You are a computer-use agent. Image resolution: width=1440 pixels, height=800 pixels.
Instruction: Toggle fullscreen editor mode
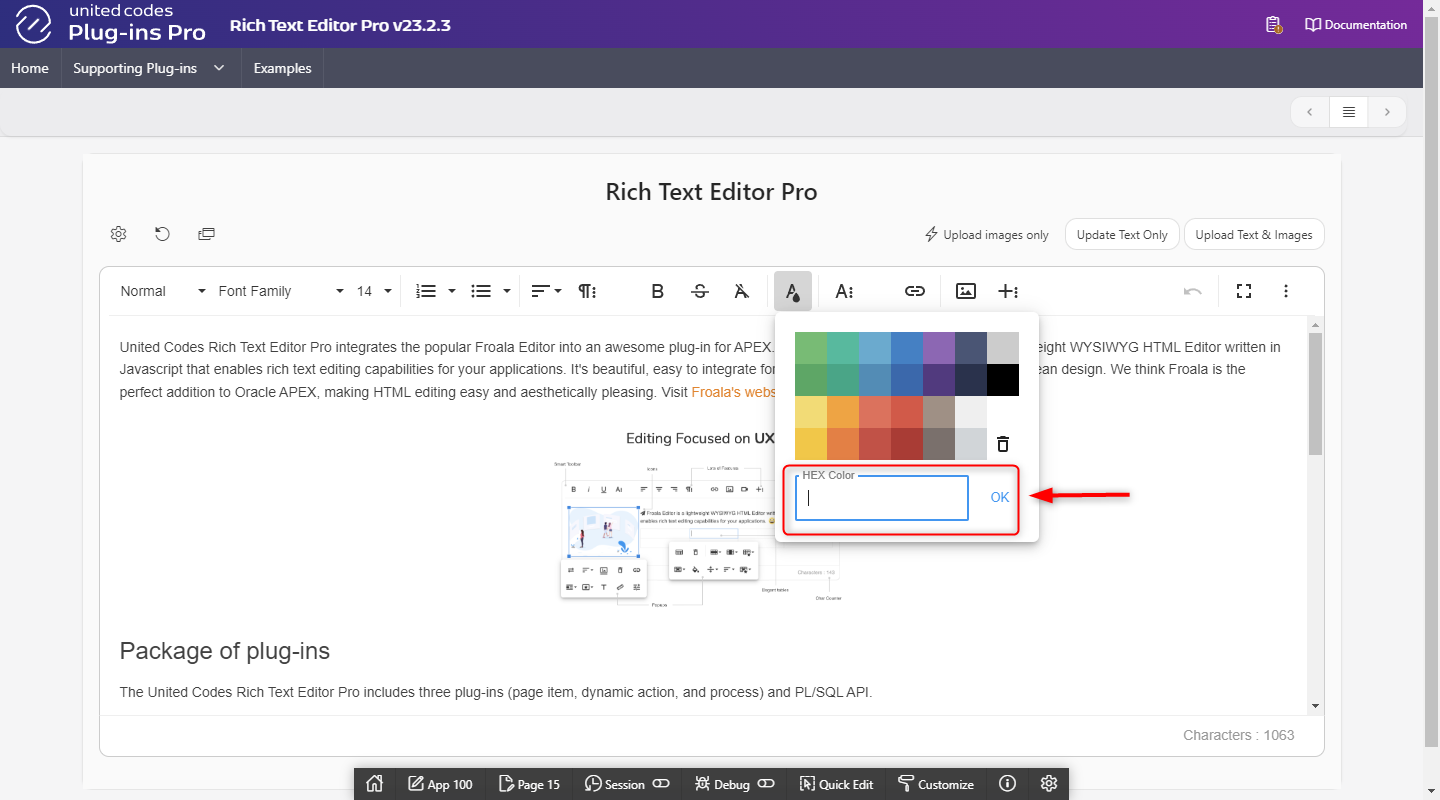1244,291
